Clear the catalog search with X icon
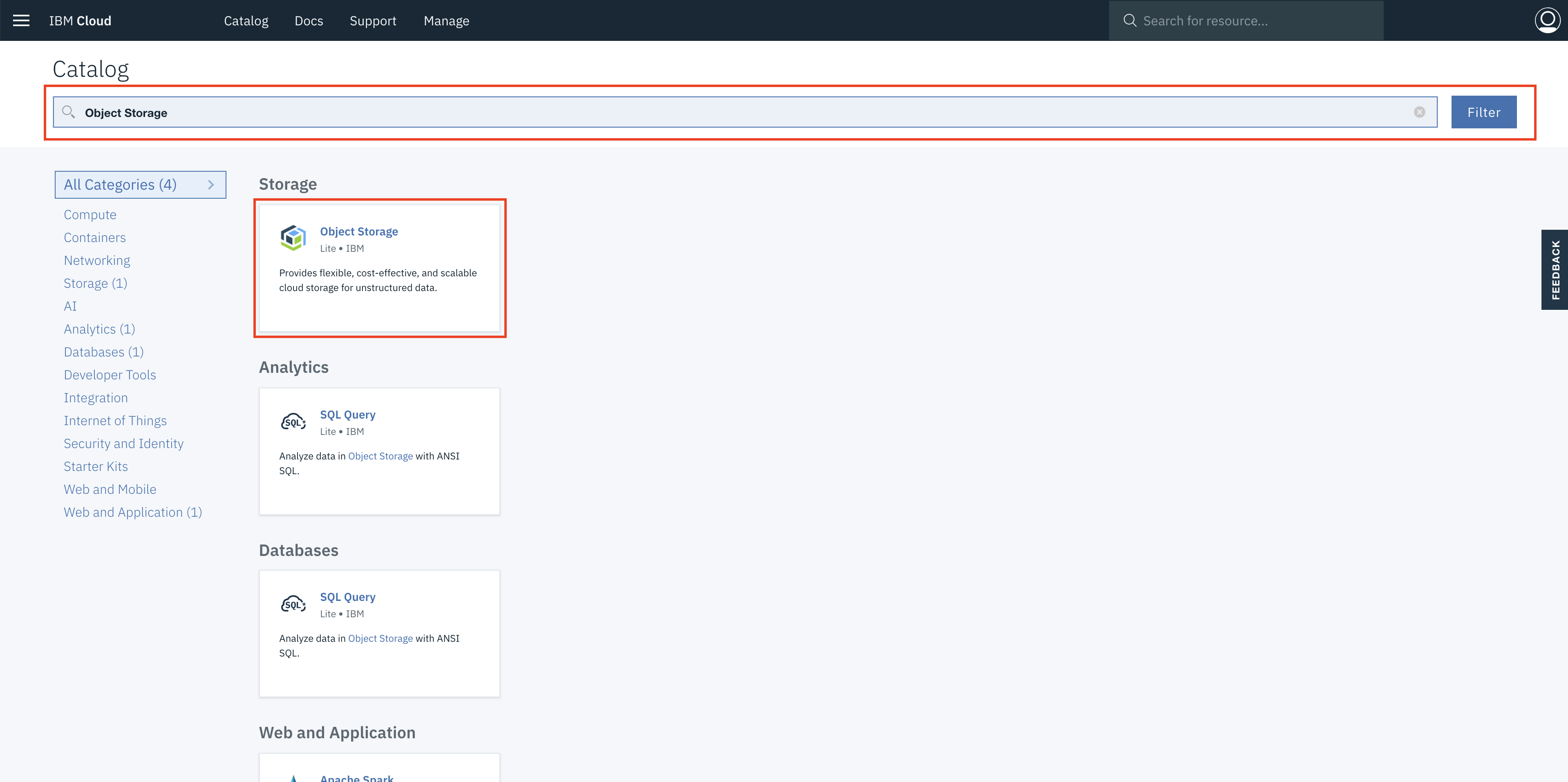This screenshot has height=782, width=1568. coord(1419,112)
